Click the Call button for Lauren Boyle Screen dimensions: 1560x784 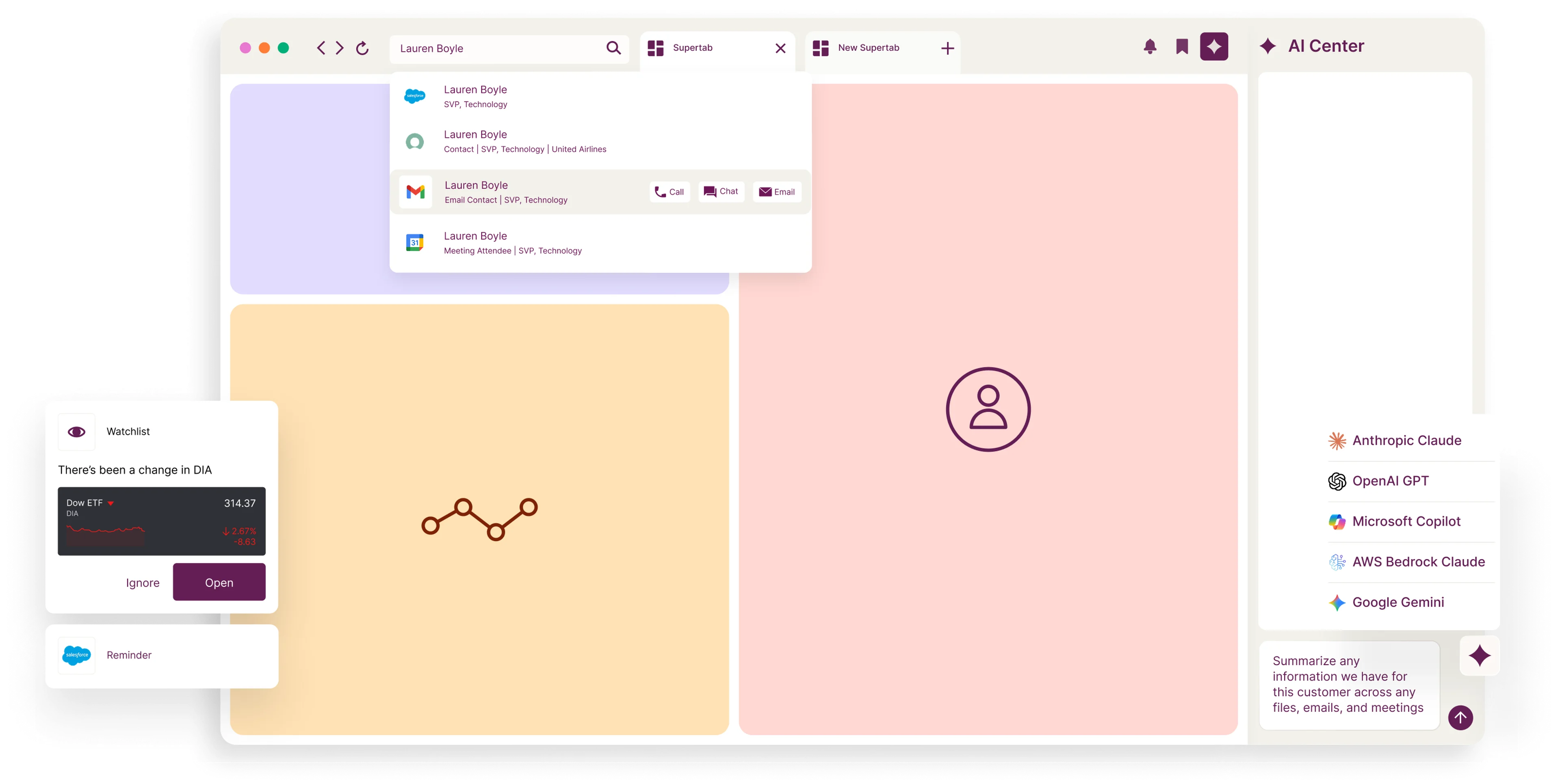pos(669,192)
